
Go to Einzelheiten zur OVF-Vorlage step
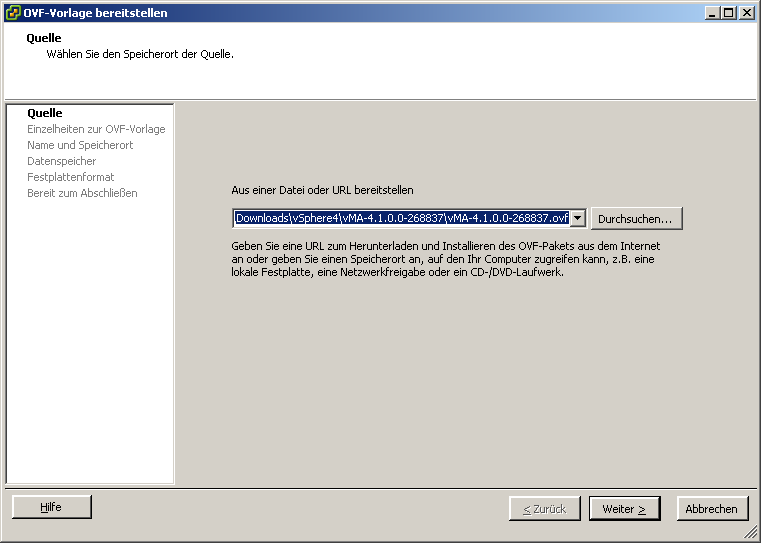pos(96,129)
